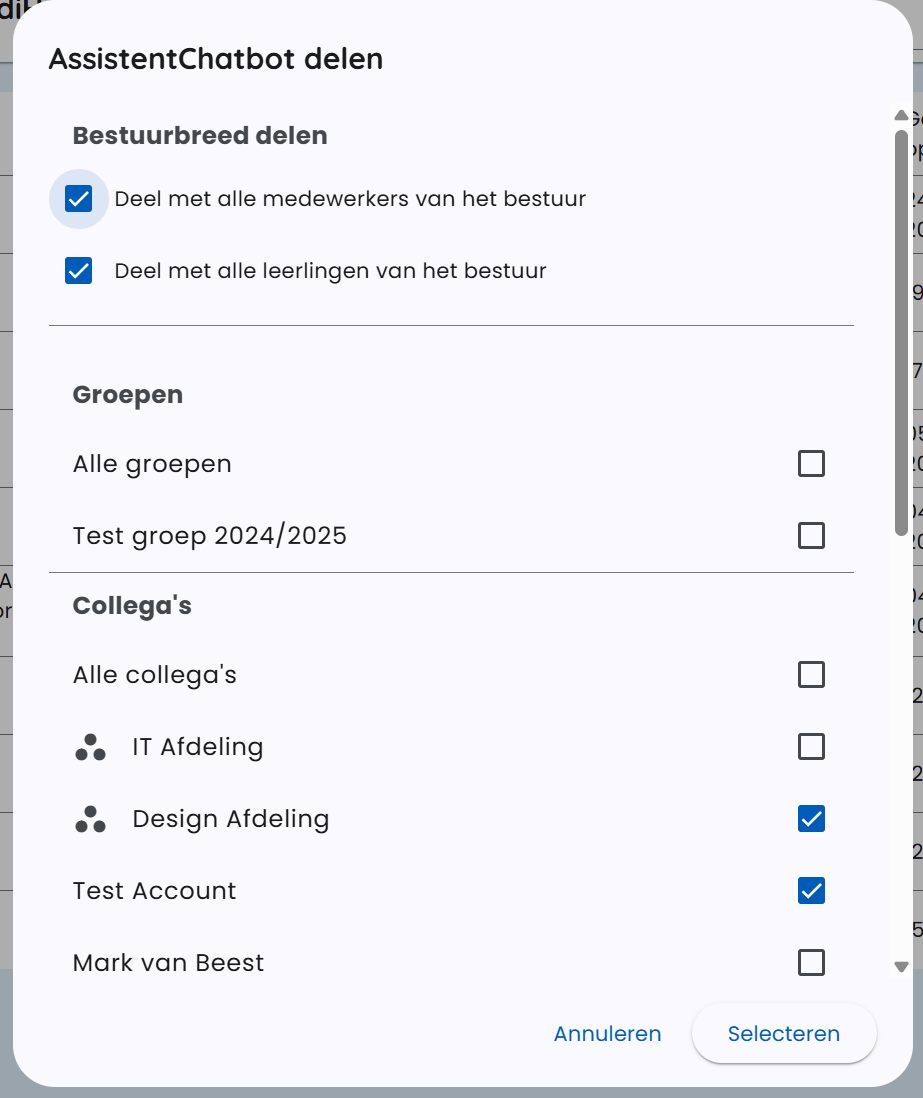This screenshot has height=1098, width=923.
Task: Click the dialog title 'AssistentChatbot delen'
Action: pos(215,59)
